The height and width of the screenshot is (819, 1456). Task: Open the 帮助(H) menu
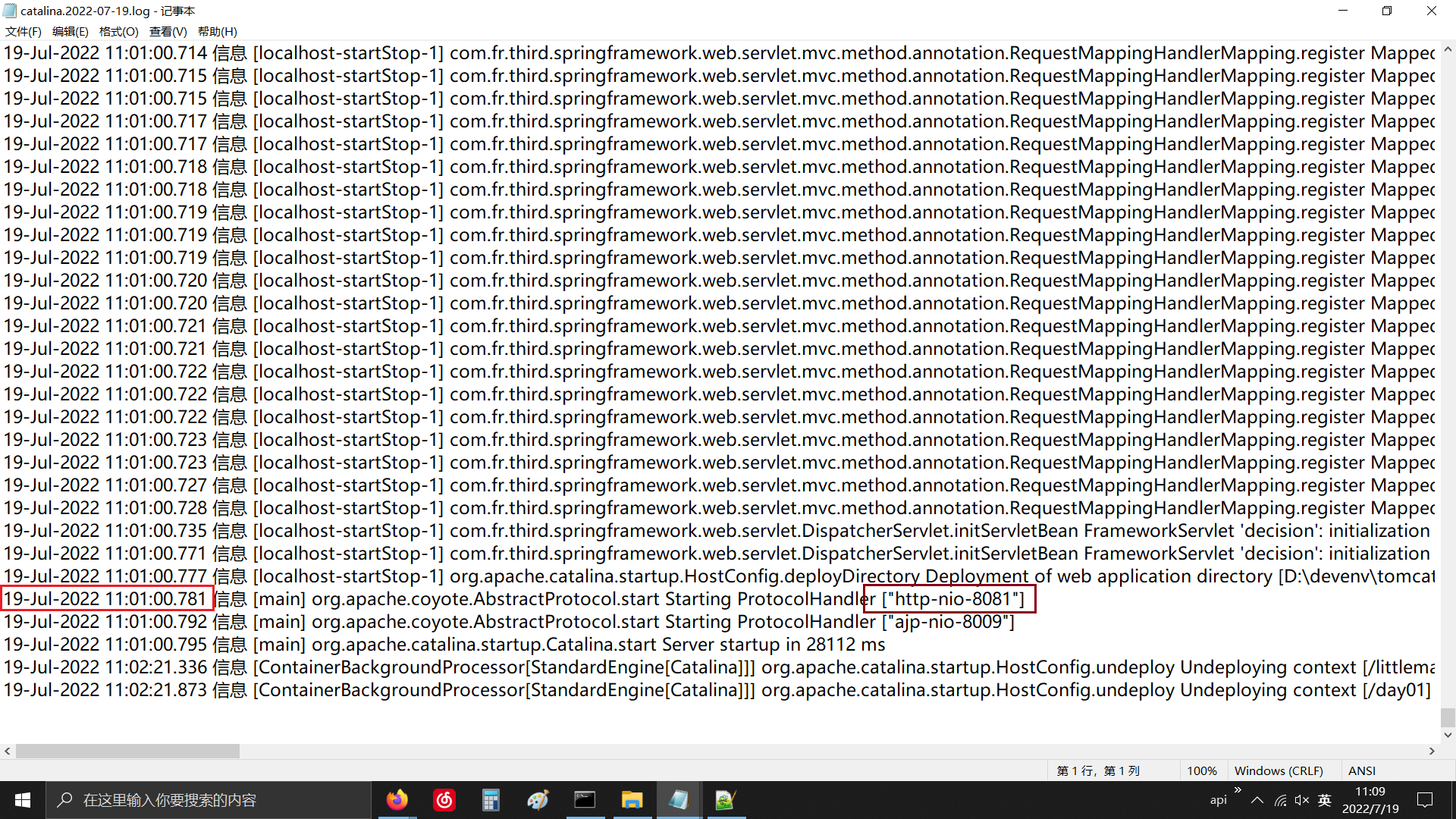pos(217,31)
